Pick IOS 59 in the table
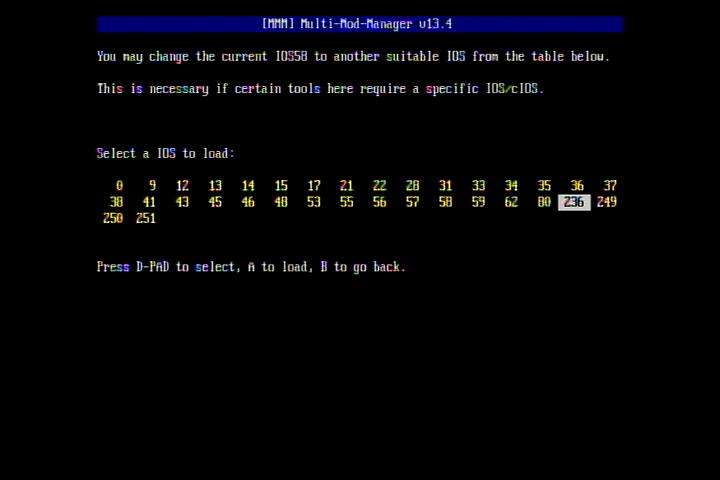Screen dimensions: 720x480 [478, 202]
